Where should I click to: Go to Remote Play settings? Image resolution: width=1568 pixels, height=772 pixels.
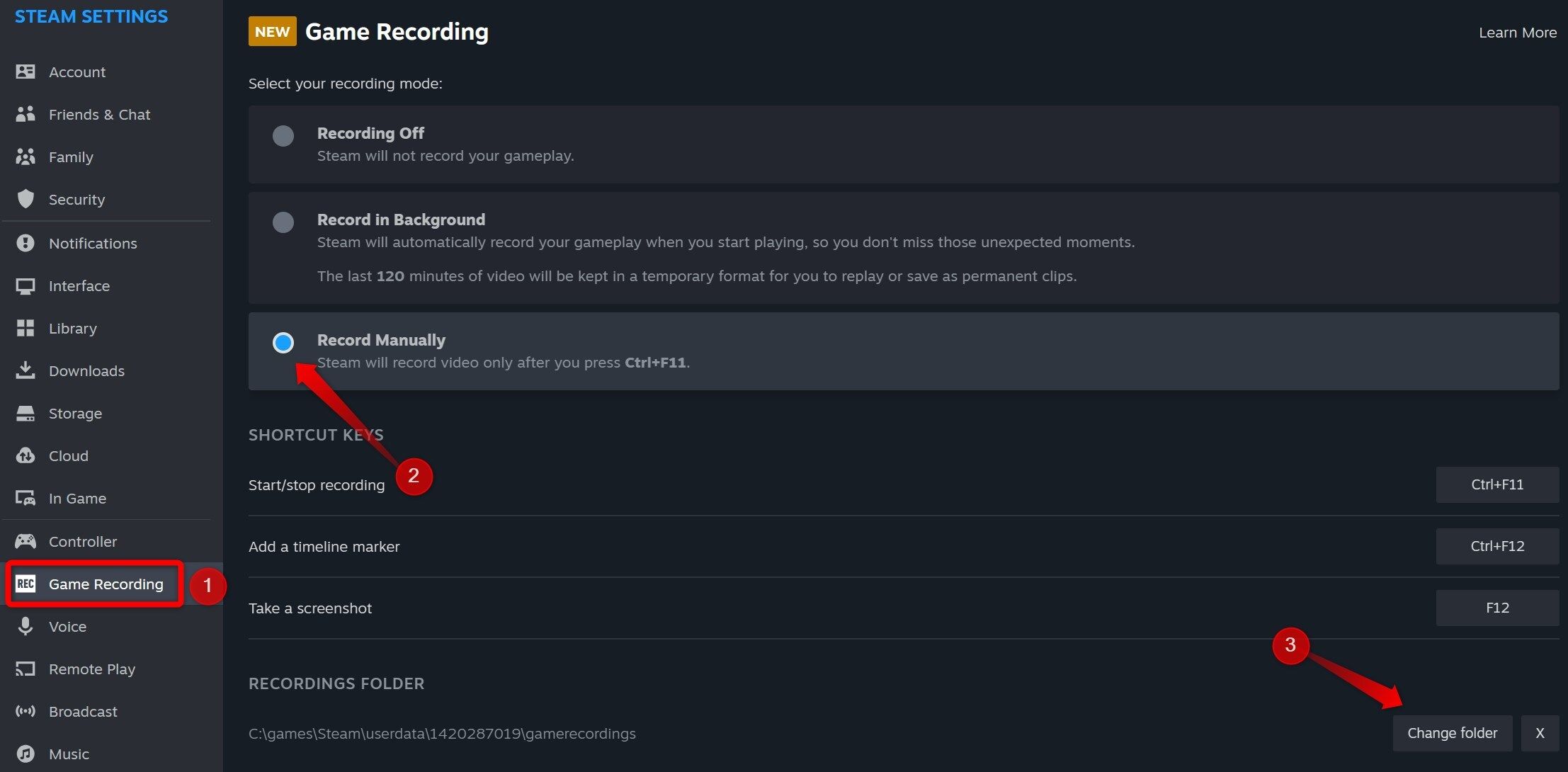tap(91, 669)
